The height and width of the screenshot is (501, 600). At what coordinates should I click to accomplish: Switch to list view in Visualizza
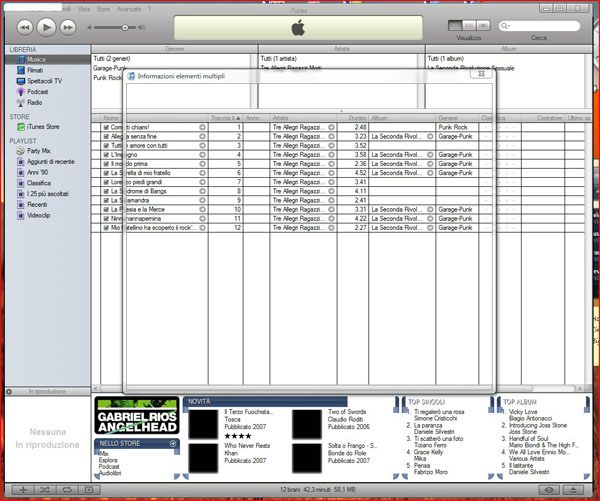tap(455, 26)
